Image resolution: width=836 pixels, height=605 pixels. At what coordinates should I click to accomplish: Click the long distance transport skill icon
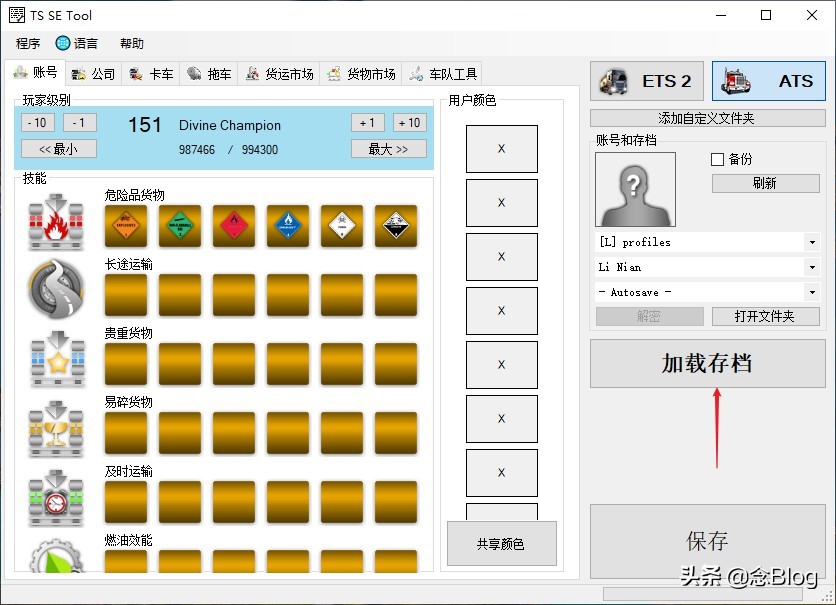point(55,292)
